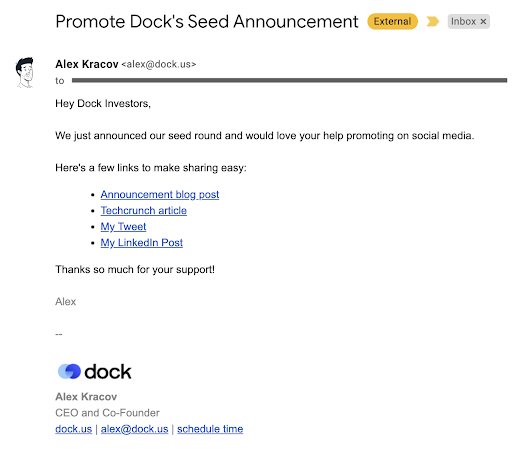Open Alex Kracov's sender avatar
This screenshot has height=449, width=512.
pyautogui.click(x=25, y=73)
